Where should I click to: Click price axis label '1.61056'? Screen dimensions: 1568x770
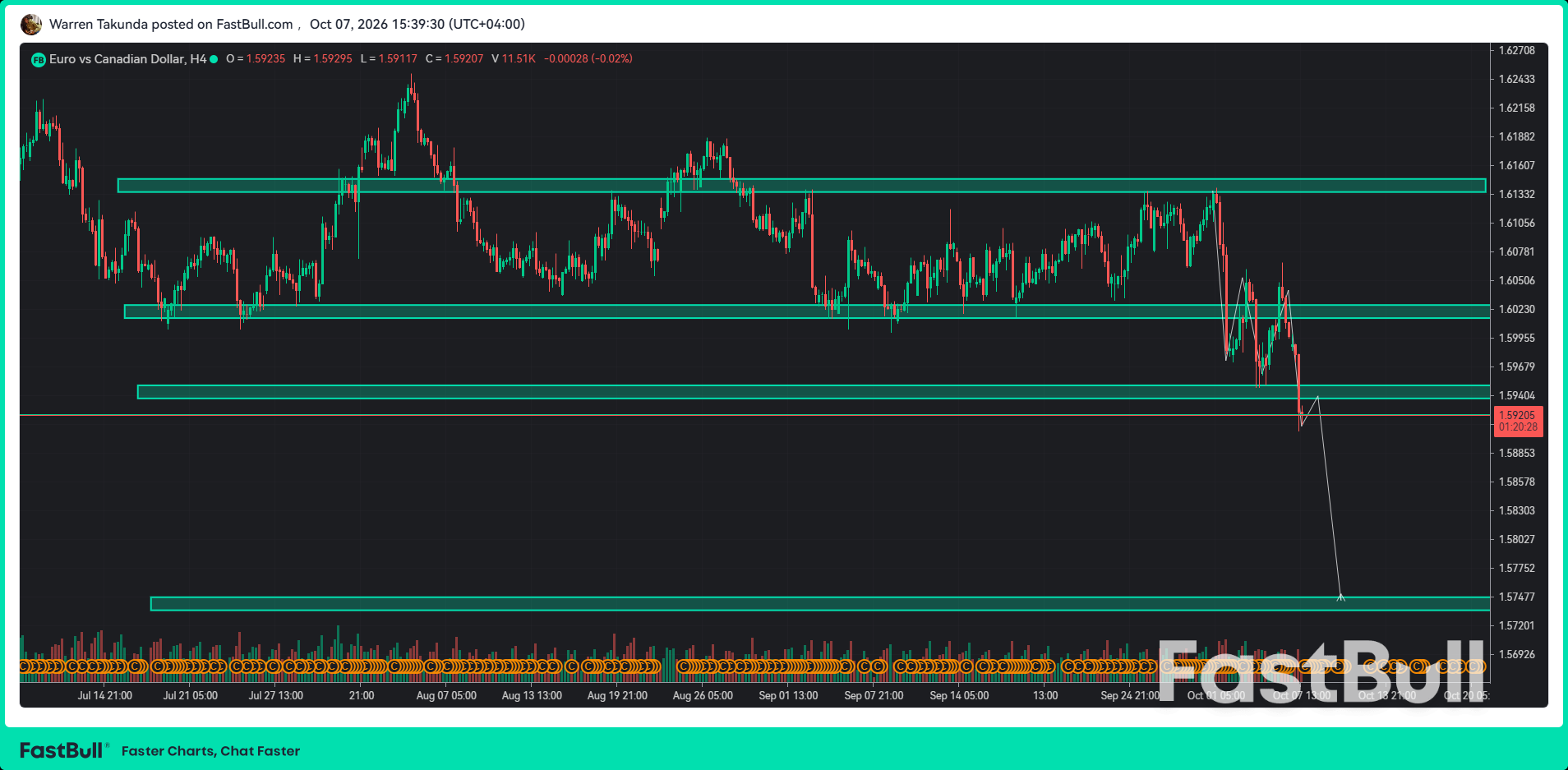click(1516, 223)
